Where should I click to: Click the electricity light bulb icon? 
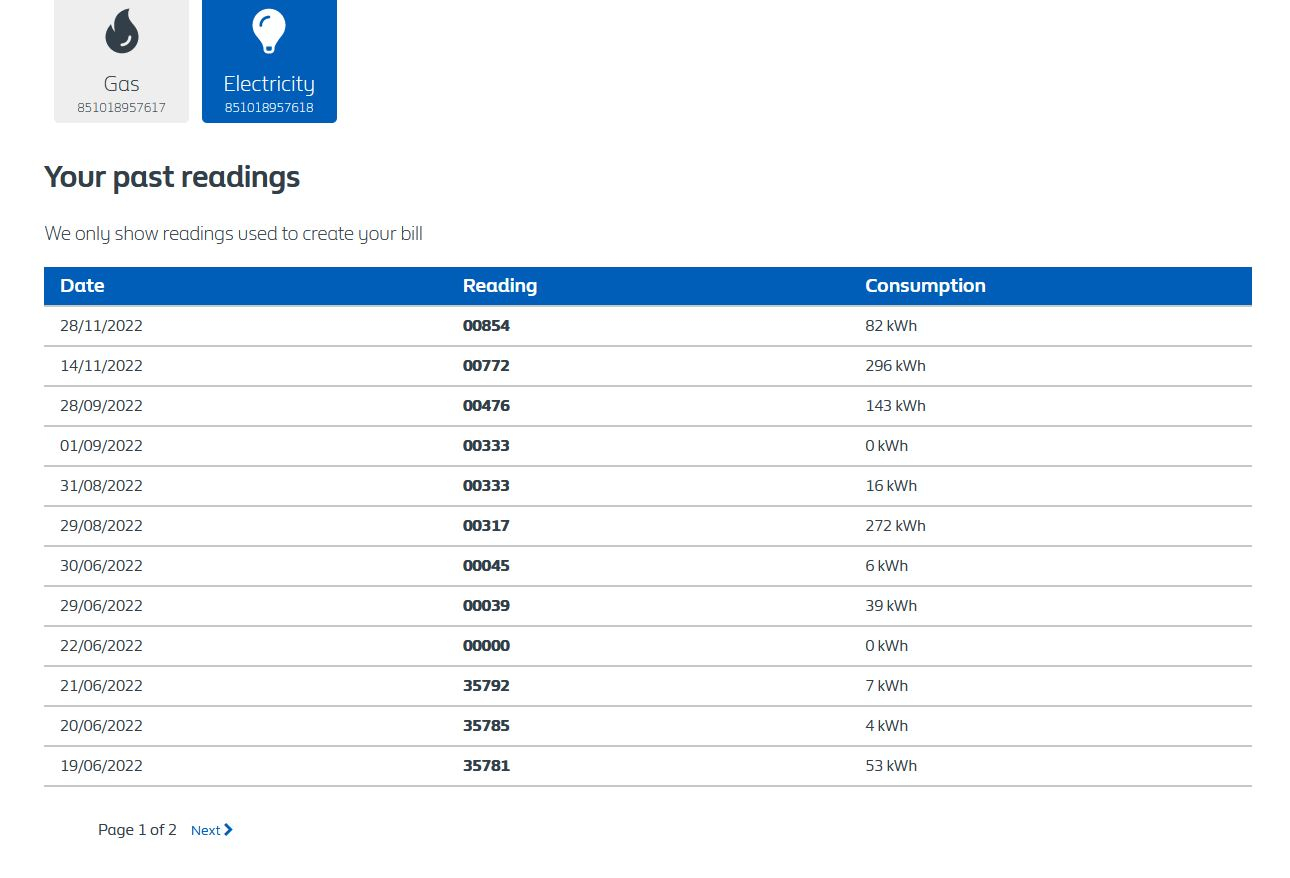(269, 32)
